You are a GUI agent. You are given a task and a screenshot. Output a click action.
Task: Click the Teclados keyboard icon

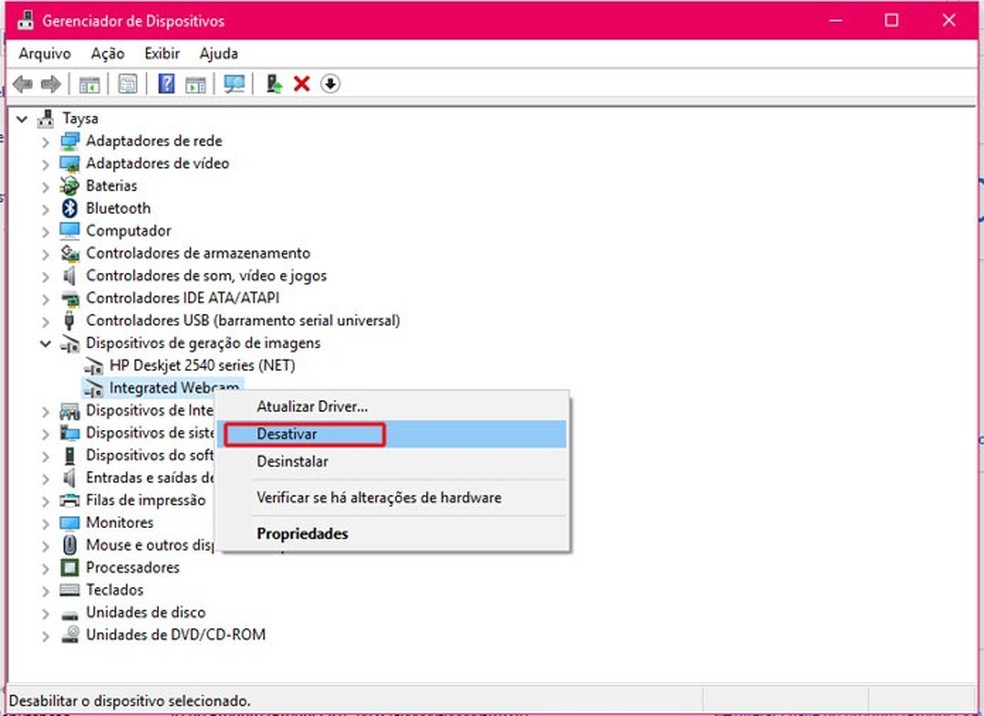coord(70,590)
